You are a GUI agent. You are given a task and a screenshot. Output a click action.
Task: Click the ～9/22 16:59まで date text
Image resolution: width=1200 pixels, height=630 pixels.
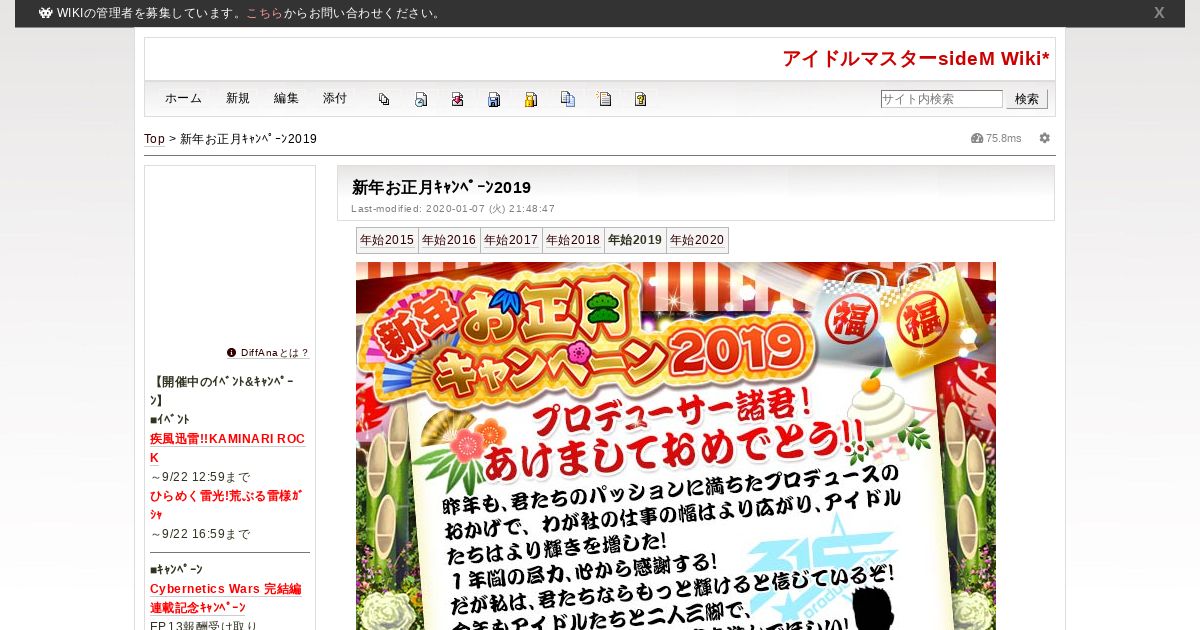tap(200, 534)
